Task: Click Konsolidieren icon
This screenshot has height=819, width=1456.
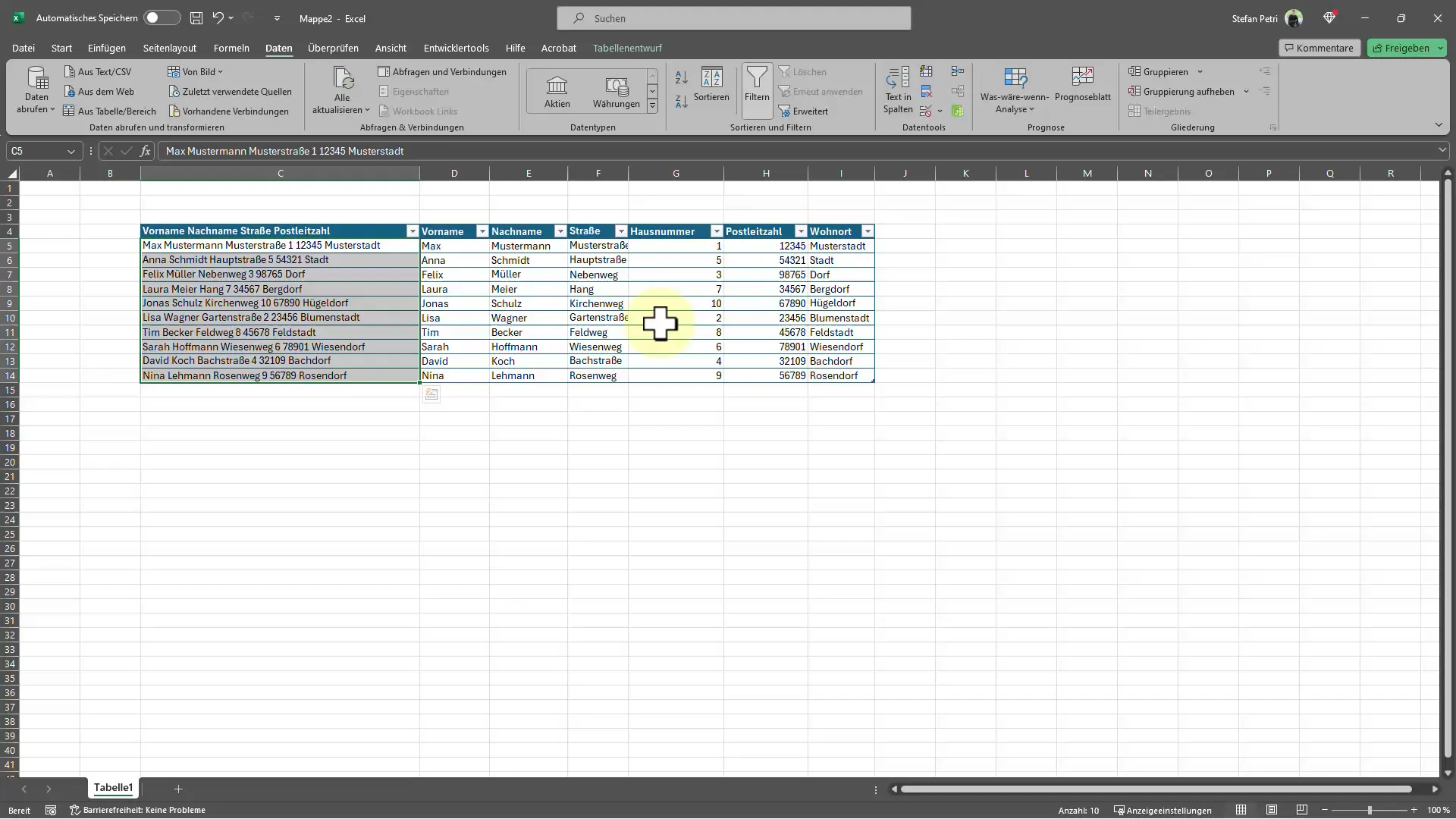Action: pos(958,71)
